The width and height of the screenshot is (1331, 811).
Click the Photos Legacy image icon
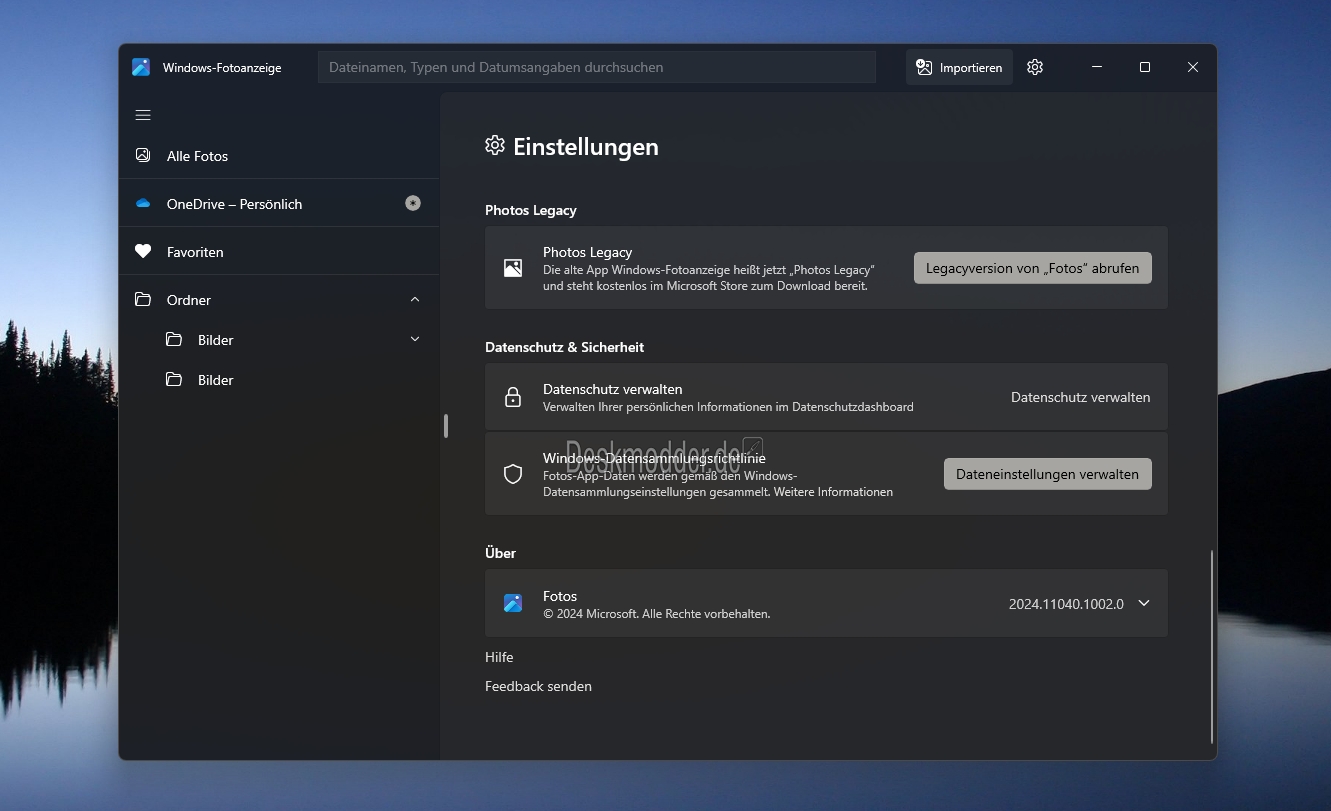tap(513, 268)
